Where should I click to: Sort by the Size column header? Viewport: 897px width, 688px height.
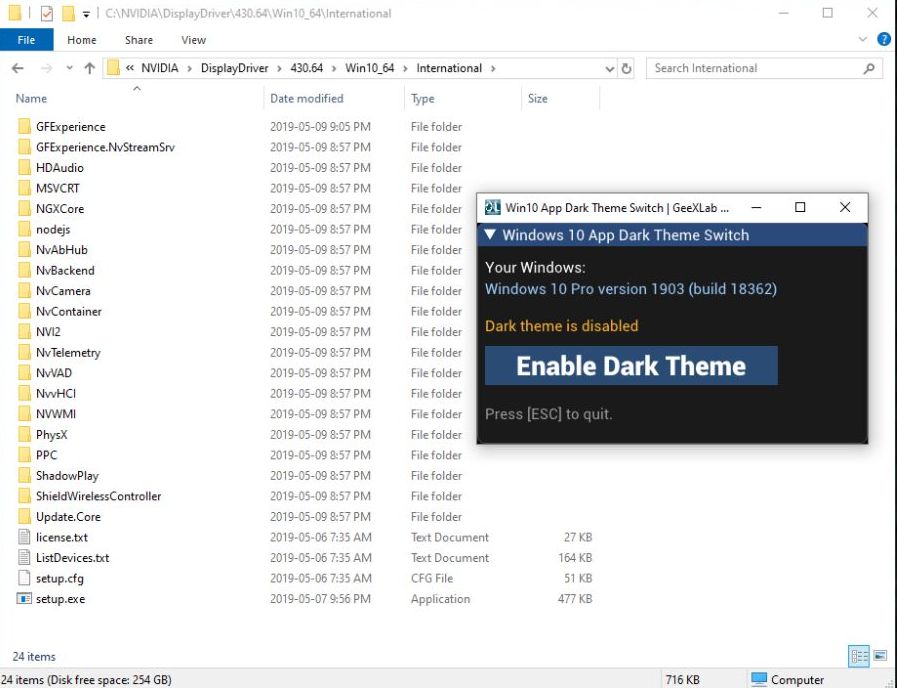(x=538, y=98)
